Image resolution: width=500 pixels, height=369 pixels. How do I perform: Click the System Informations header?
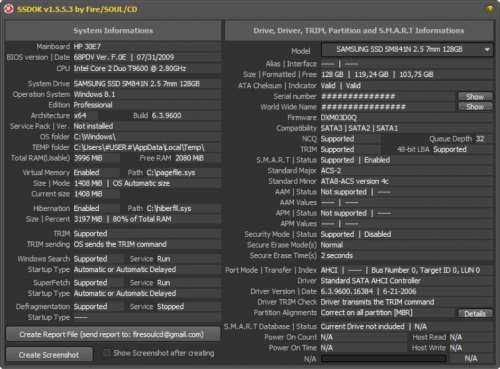(x=113, y=31)
